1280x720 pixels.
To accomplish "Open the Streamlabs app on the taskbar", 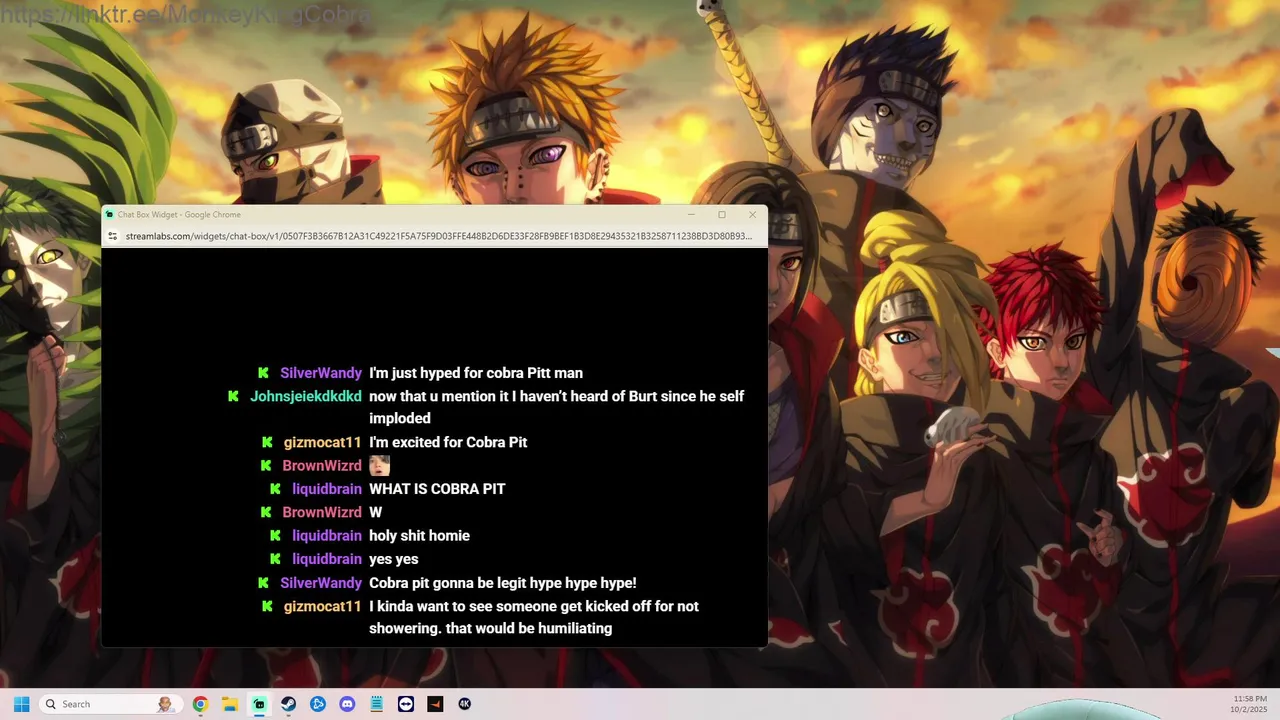I will 259,704.
